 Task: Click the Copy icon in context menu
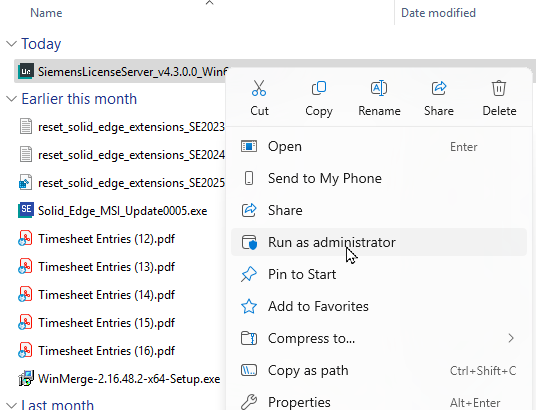point(319,88)
